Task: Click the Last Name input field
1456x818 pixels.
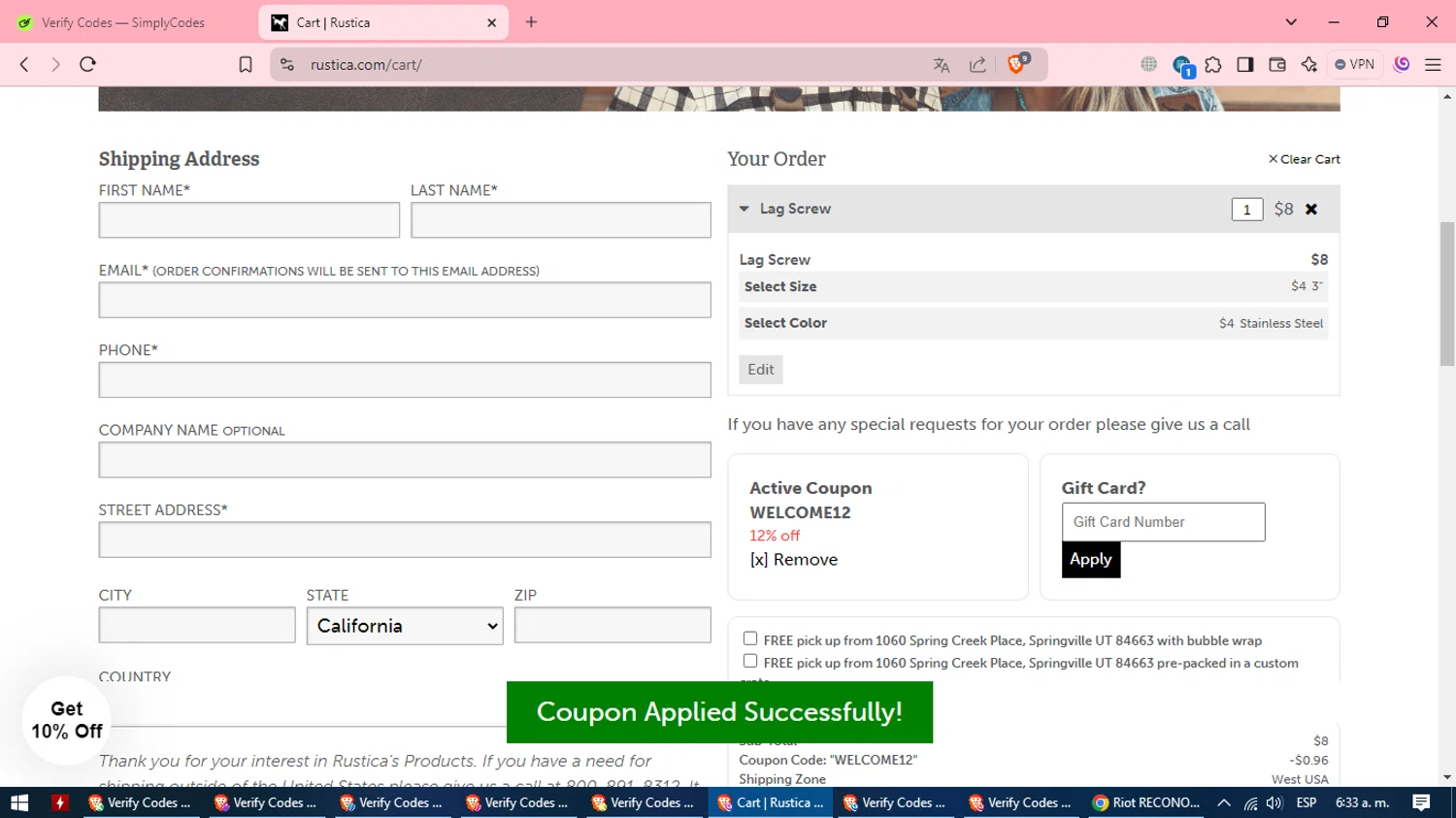Action: tap(561, 220)
